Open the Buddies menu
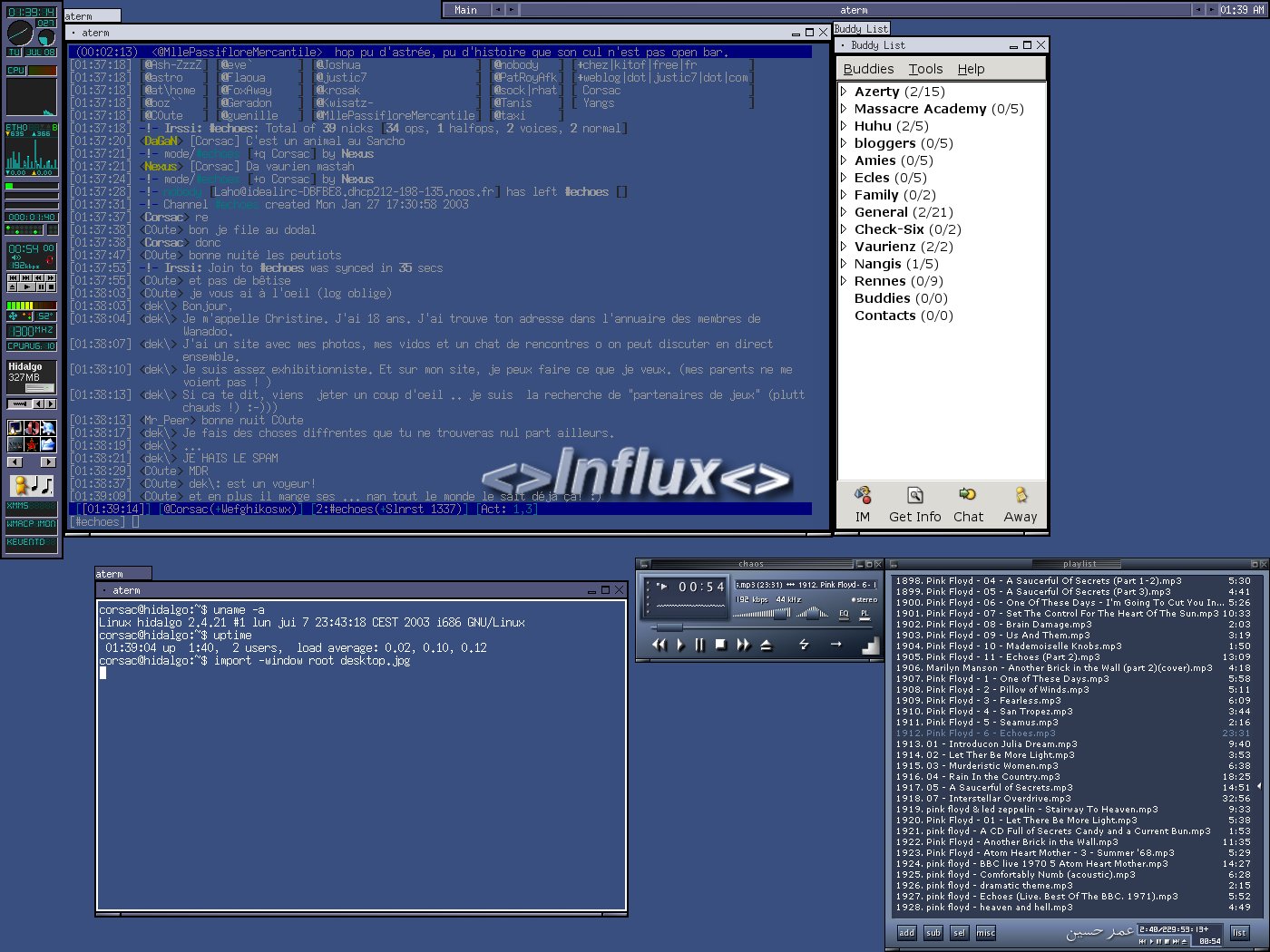The width and height of the screenshot is (1270, 952). coord(868,69)
